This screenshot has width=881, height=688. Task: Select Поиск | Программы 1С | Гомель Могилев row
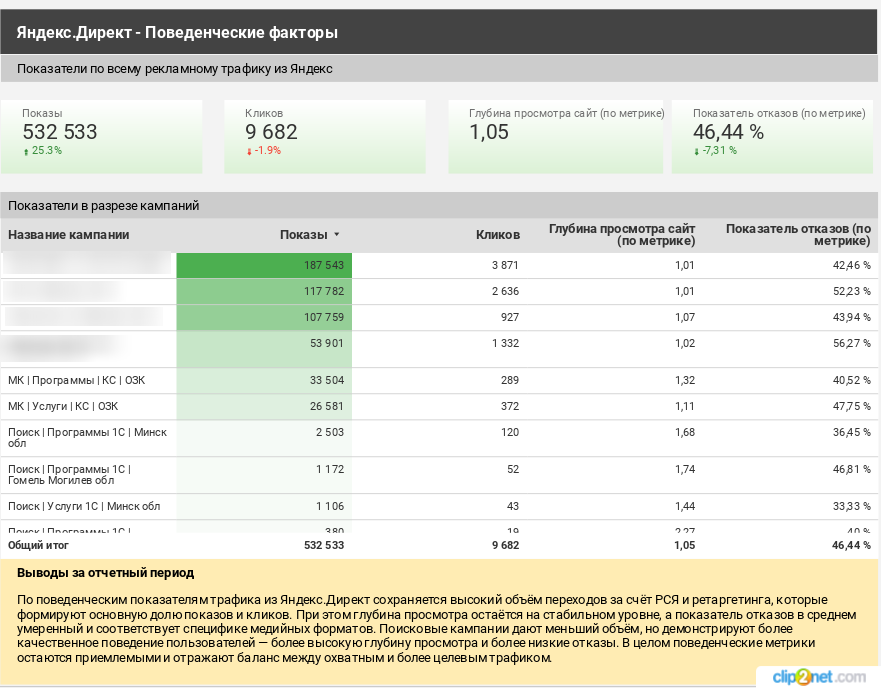[69, 475]
